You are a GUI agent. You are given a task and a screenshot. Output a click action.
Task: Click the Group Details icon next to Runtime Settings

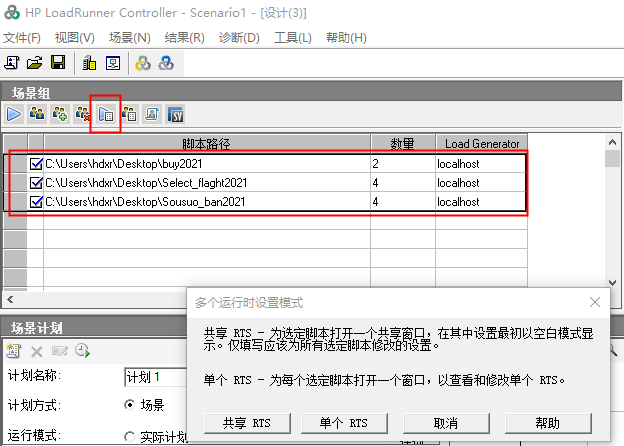tap(129, 114)
